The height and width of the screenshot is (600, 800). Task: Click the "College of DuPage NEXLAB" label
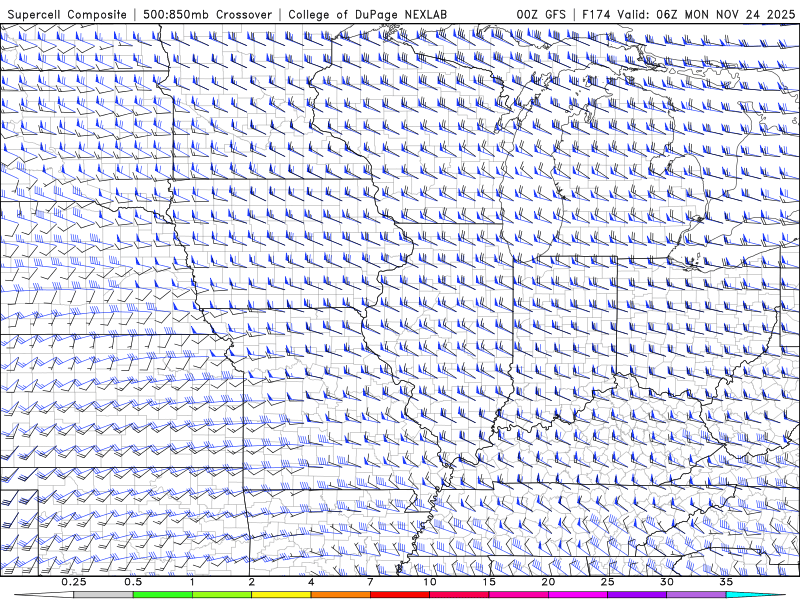click(367, 14)
